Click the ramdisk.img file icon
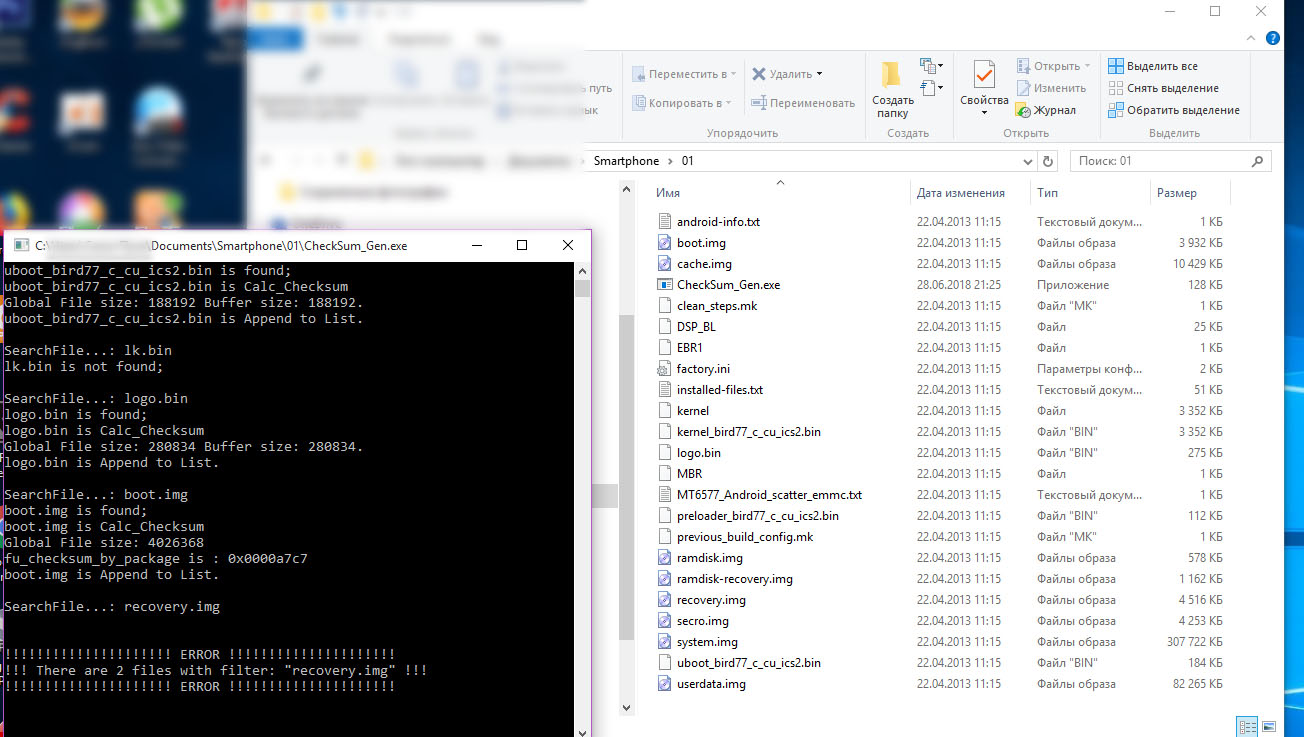The width and height of the screenshot is (1304, 737). (x=666, y=558)
